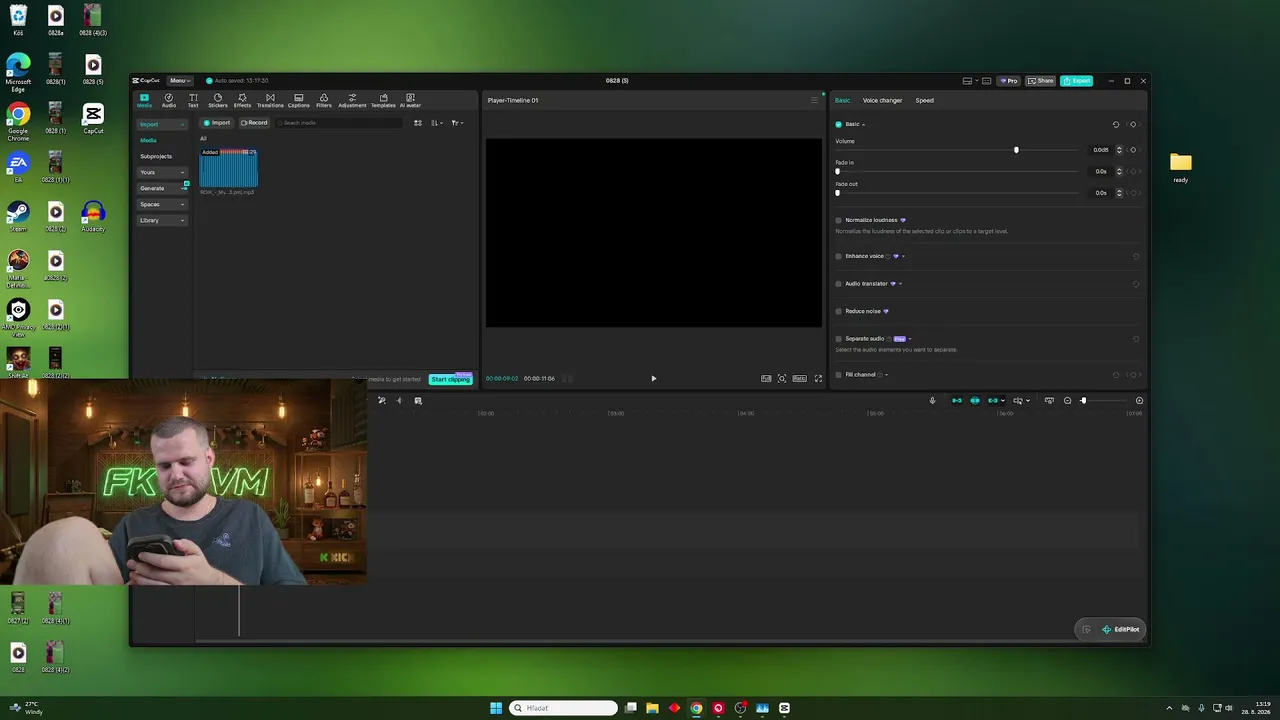Open the Adjustment panel
This screenshot has width=1280, height=720.
click(352, 100)
